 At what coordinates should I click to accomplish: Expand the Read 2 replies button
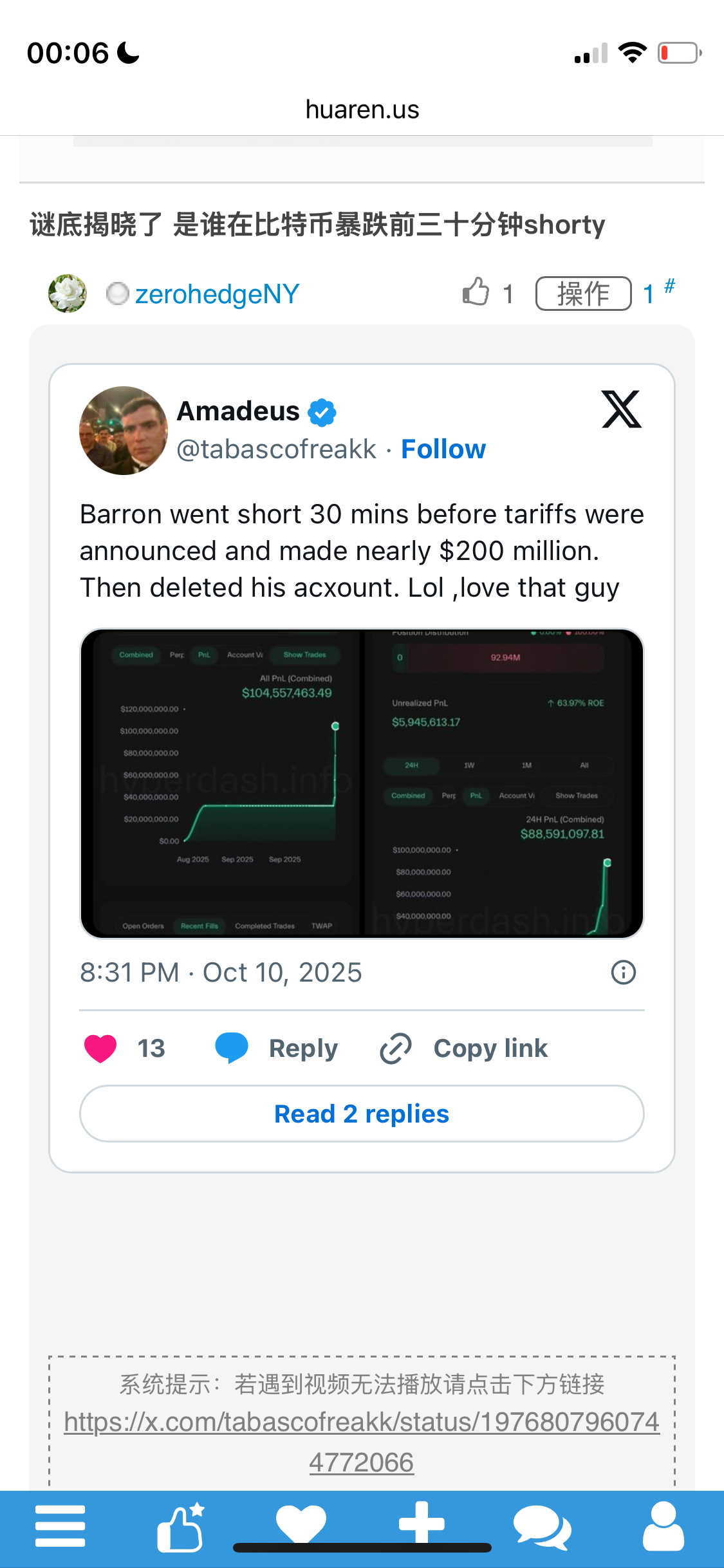pyautogui.click(x=362, y=1114)
